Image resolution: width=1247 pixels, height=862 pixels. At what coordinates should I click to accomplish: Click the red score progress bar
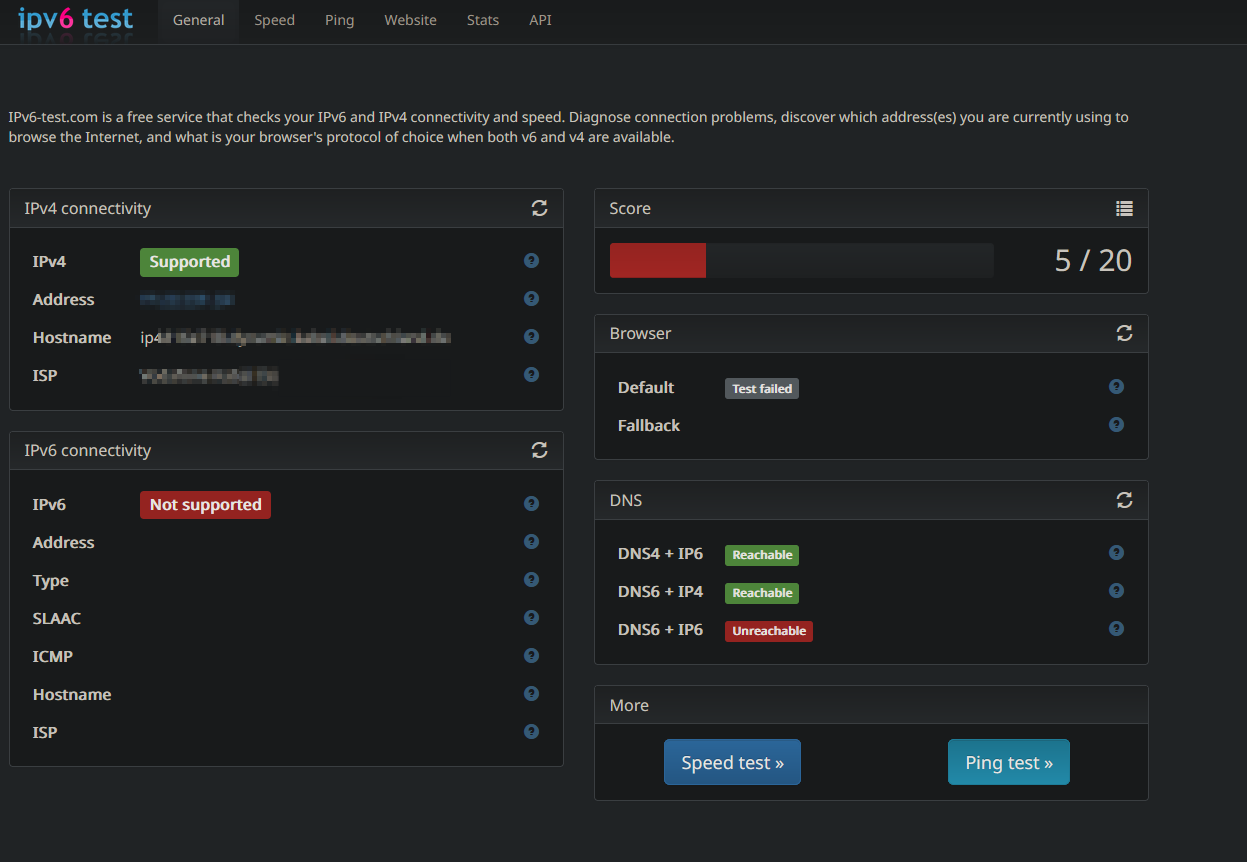pyautogui.click(x=658, y=260)
